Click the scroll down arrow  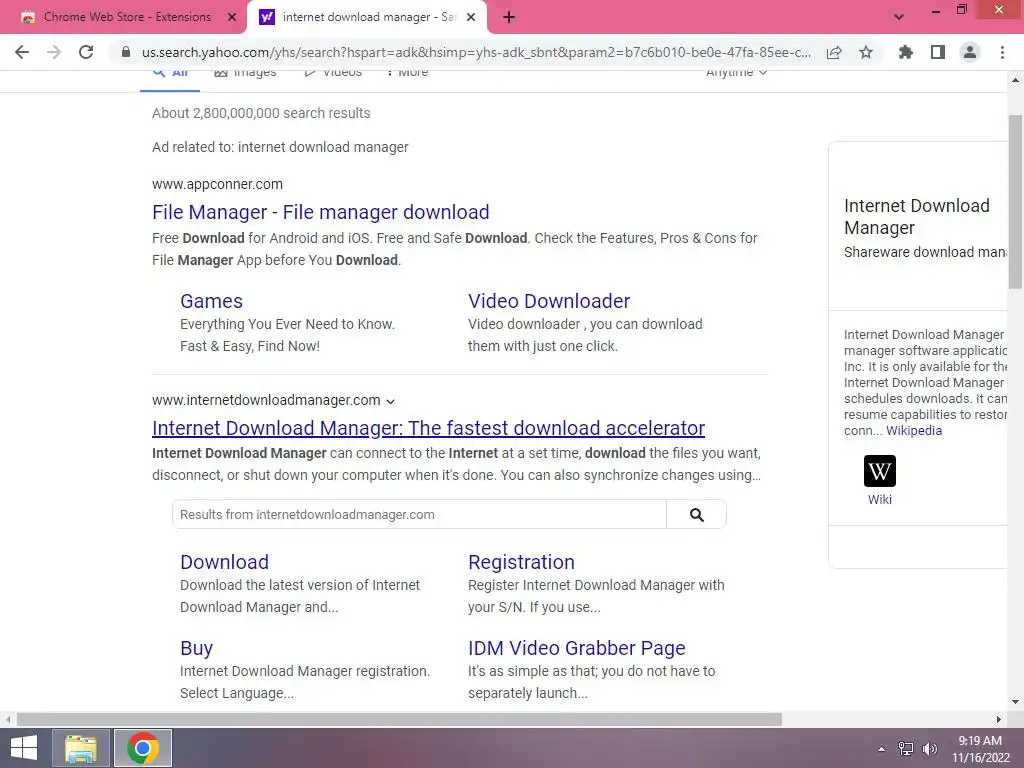(x=1015, y=702)
